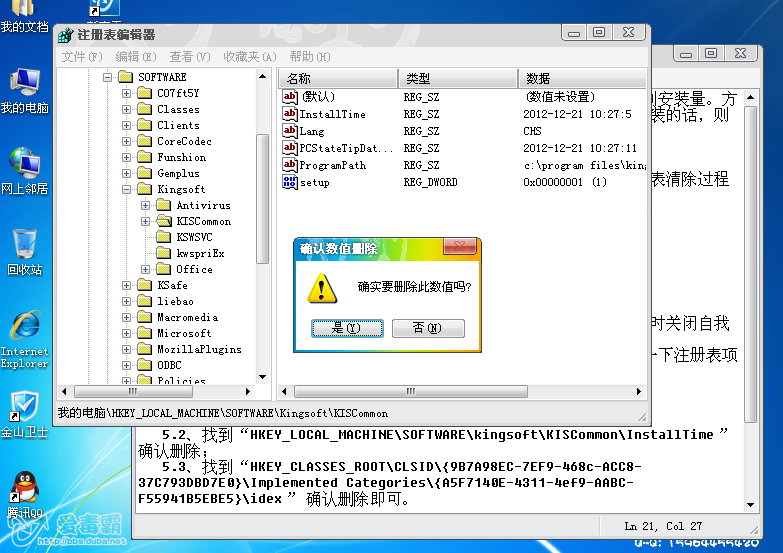Select the Gemplus tree item
Screen dimensions: 783x553
178,173
